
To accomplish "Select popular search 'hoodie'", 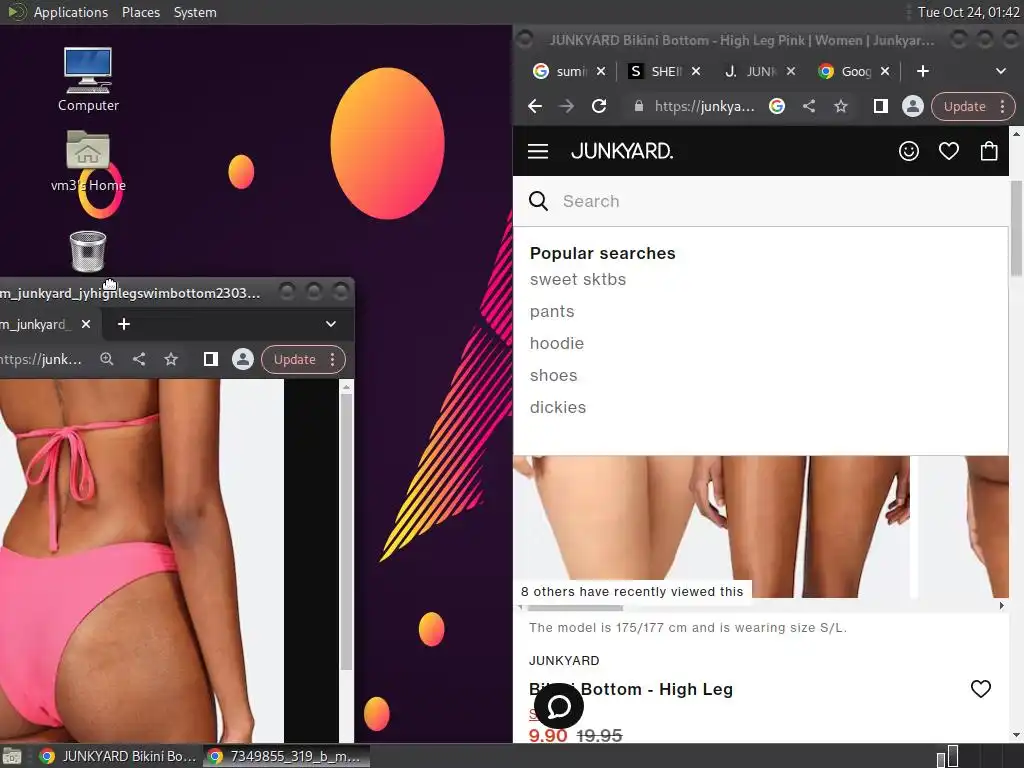I will click(556, 344).
